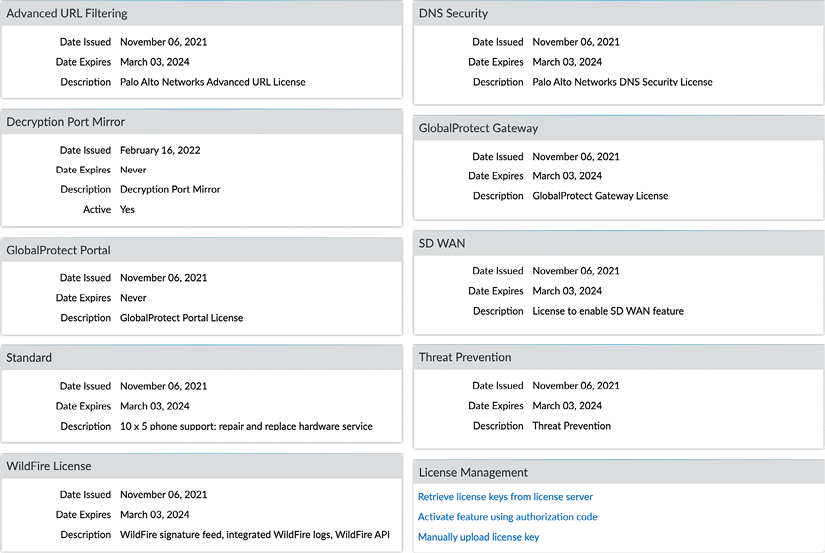This screenshot has height=553, width=825.
Task: Select the GlobalProtect Gateway panel header
Action: coord(619,128)
